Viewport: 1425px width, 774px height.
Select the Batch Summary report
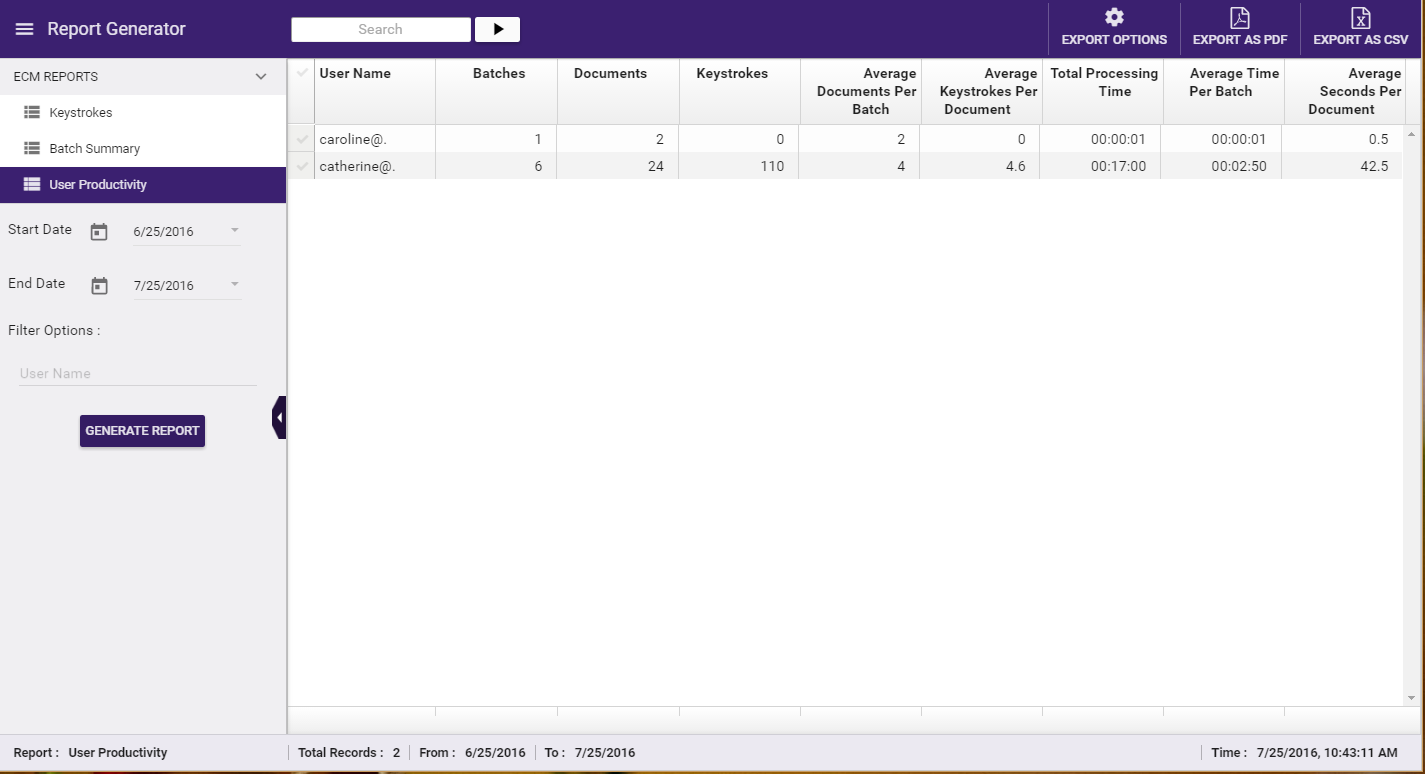click(94, 149)
